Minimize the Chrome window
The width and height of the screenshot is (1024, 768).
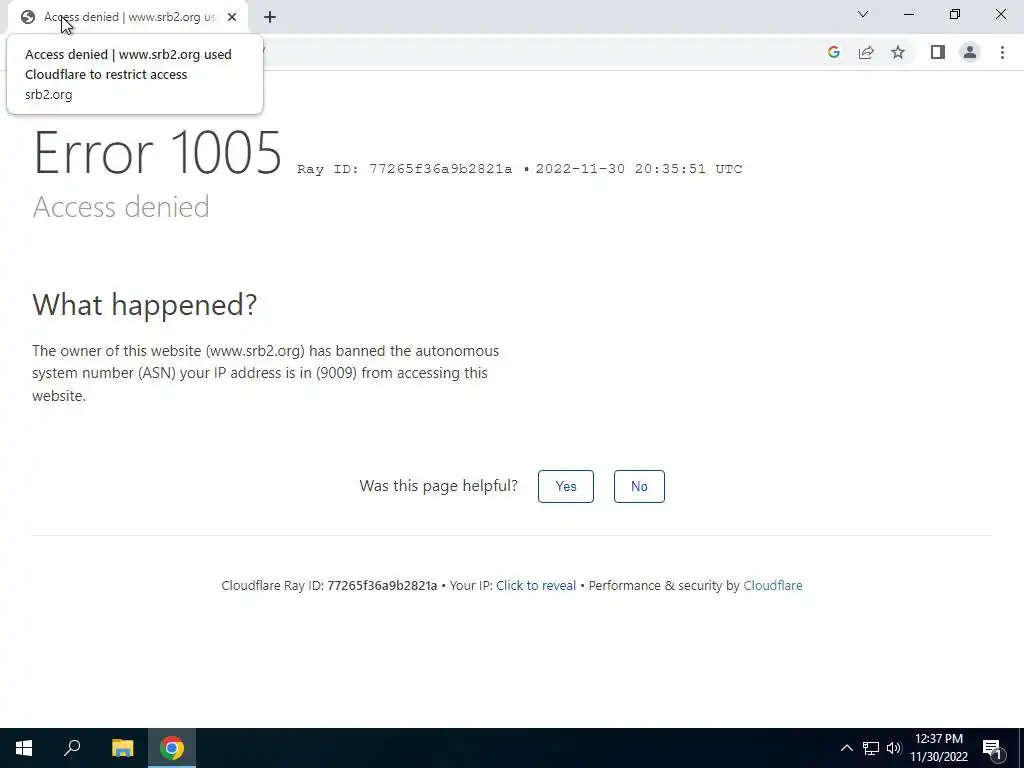(x=909, y=14)
